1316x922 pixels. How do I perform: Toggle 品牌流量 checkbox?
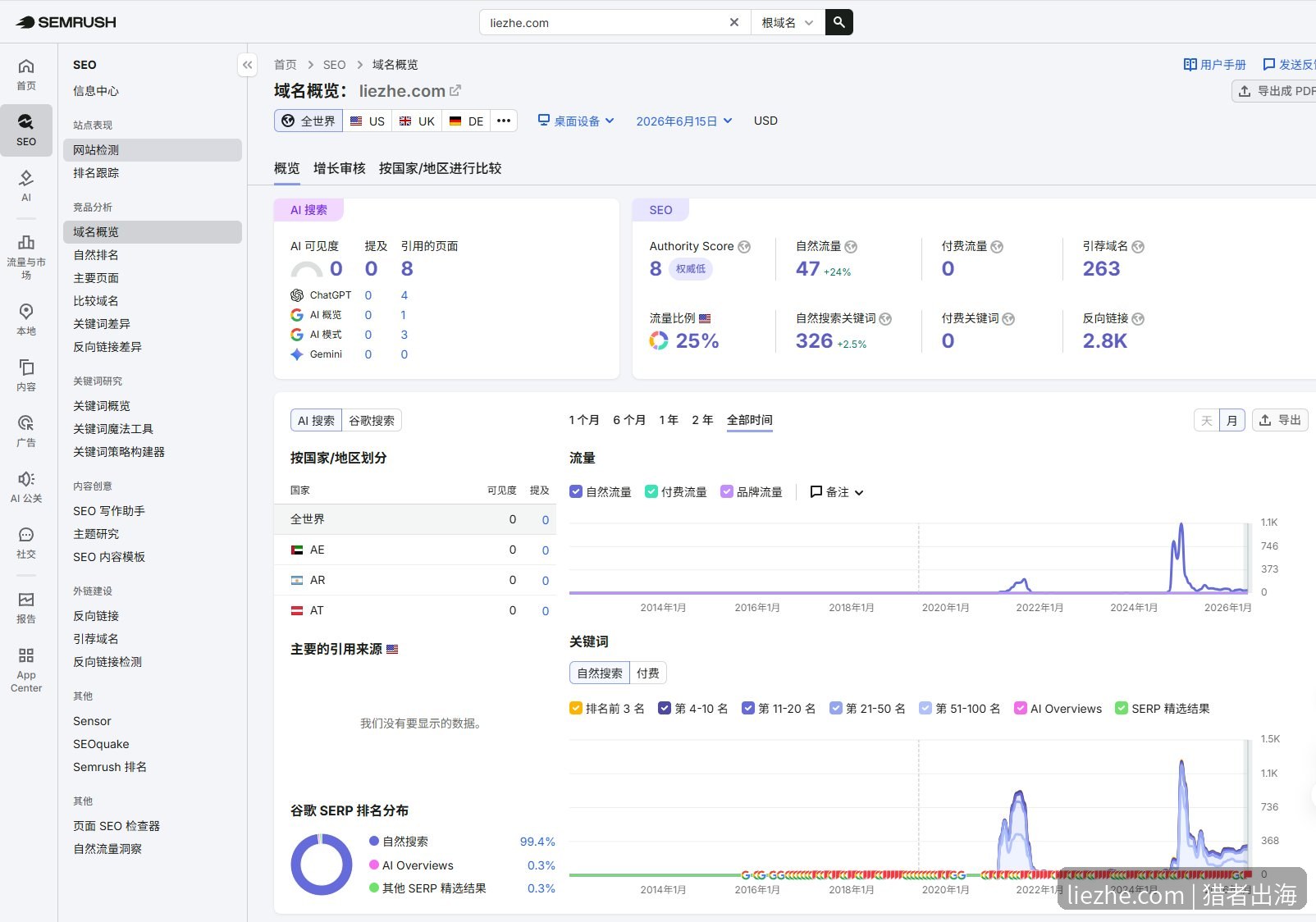pyautogui.click(x=727, y=491)
